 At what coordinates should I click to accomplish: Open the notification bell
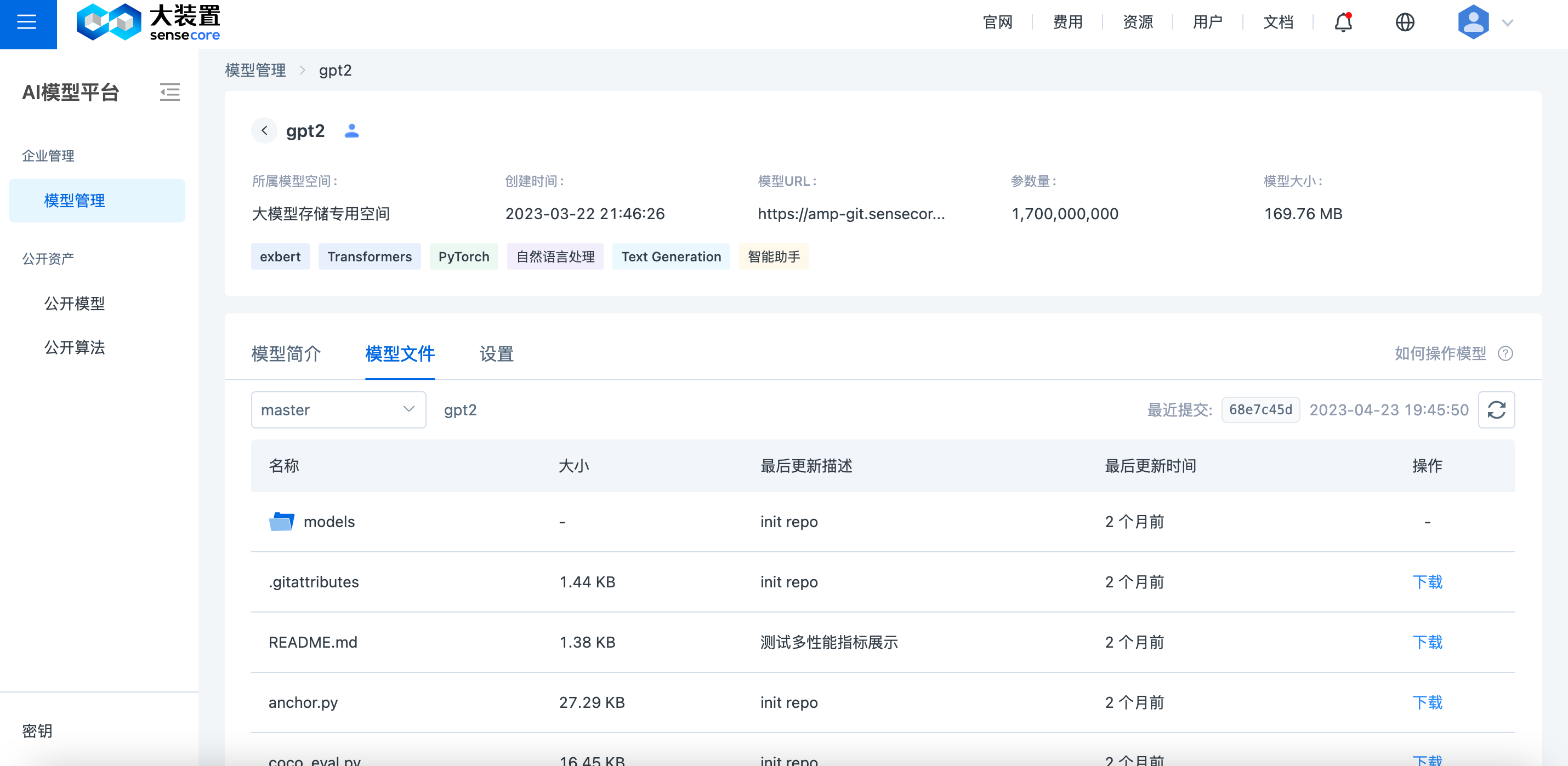1343,22
